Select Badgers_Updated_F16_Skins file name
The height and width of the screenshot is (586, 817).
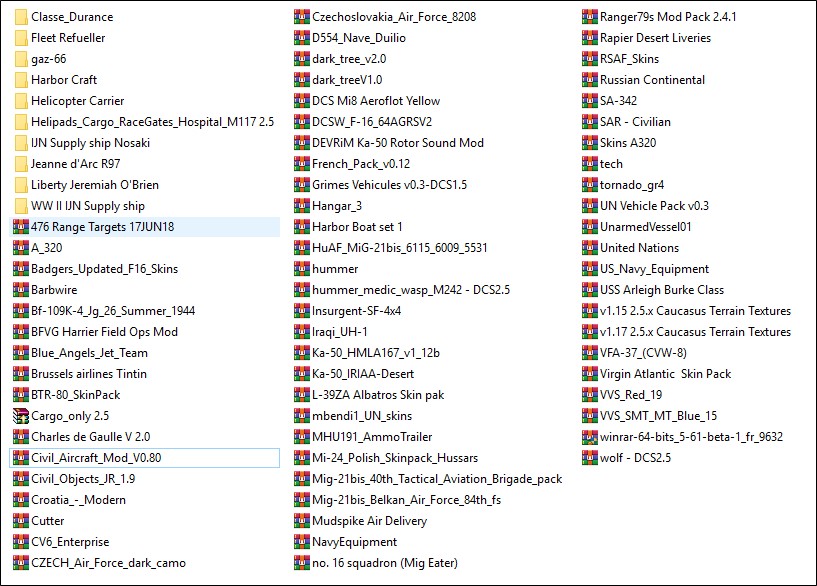pyautogui.click(x=105, y=269)
